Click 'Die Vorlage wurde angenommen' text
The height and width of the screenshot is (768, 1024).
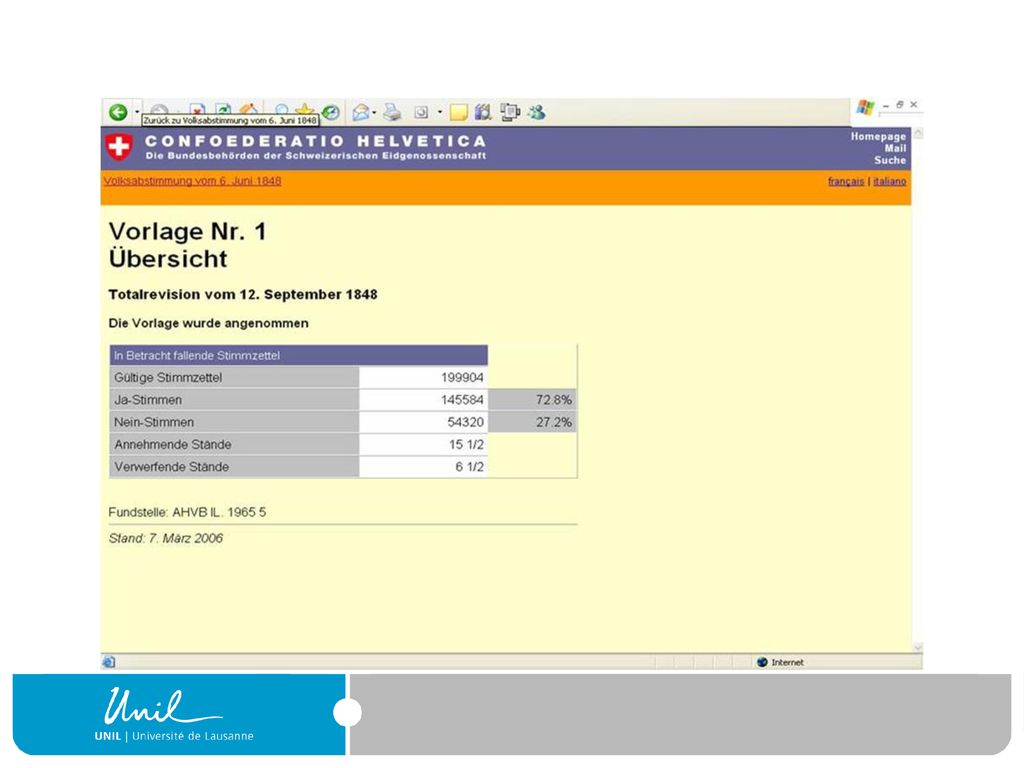pyautogui.click(x=208, y=323)
